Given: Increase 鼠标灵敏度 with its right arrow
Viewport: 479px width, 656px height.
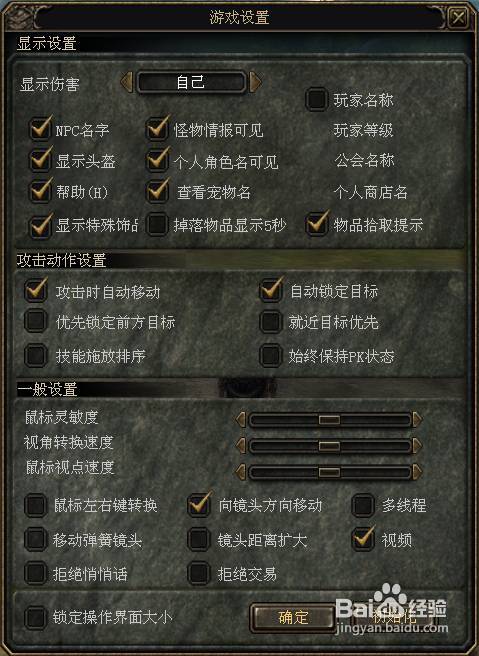Looking at the screenshot, I should click(417, 420).
